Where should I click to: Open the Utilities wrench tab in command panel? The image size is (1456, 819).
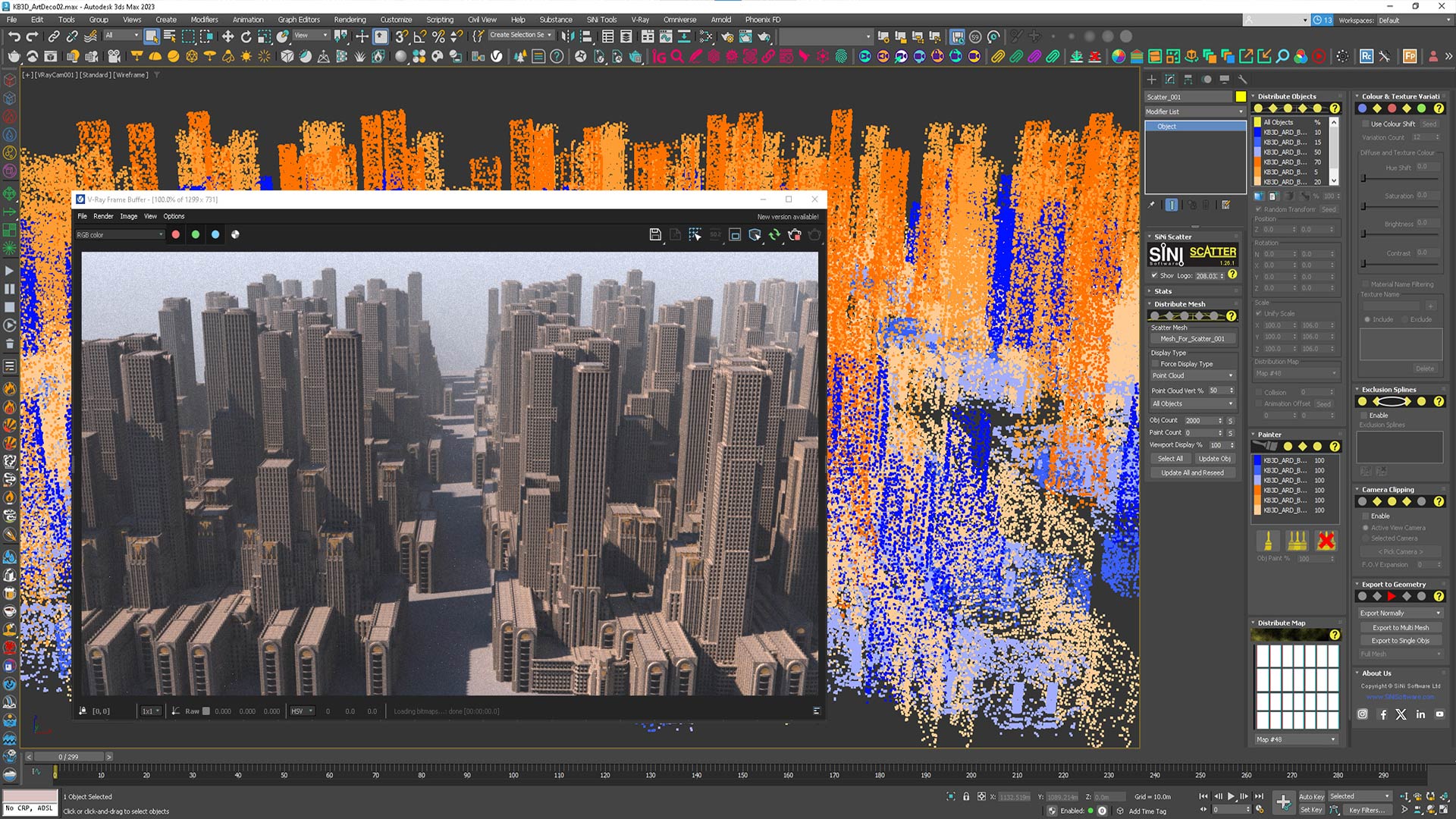(1243, 79)
